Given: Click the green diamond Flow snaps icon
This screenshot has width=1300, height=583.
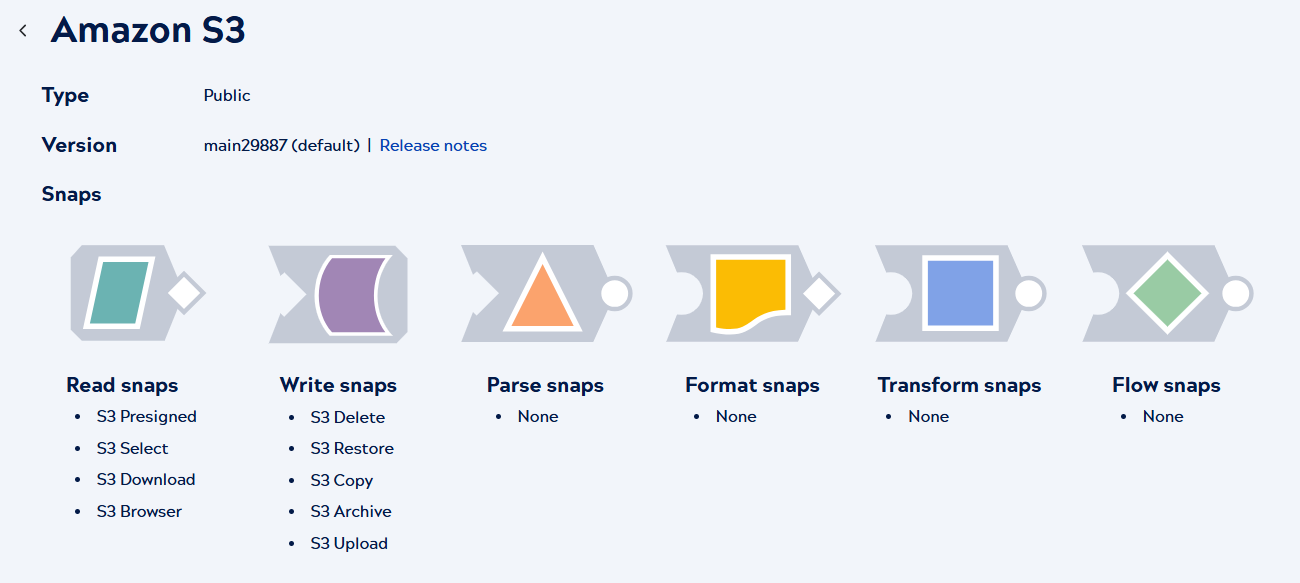Looking at the screenshot, I should (x=1165, y=293).
